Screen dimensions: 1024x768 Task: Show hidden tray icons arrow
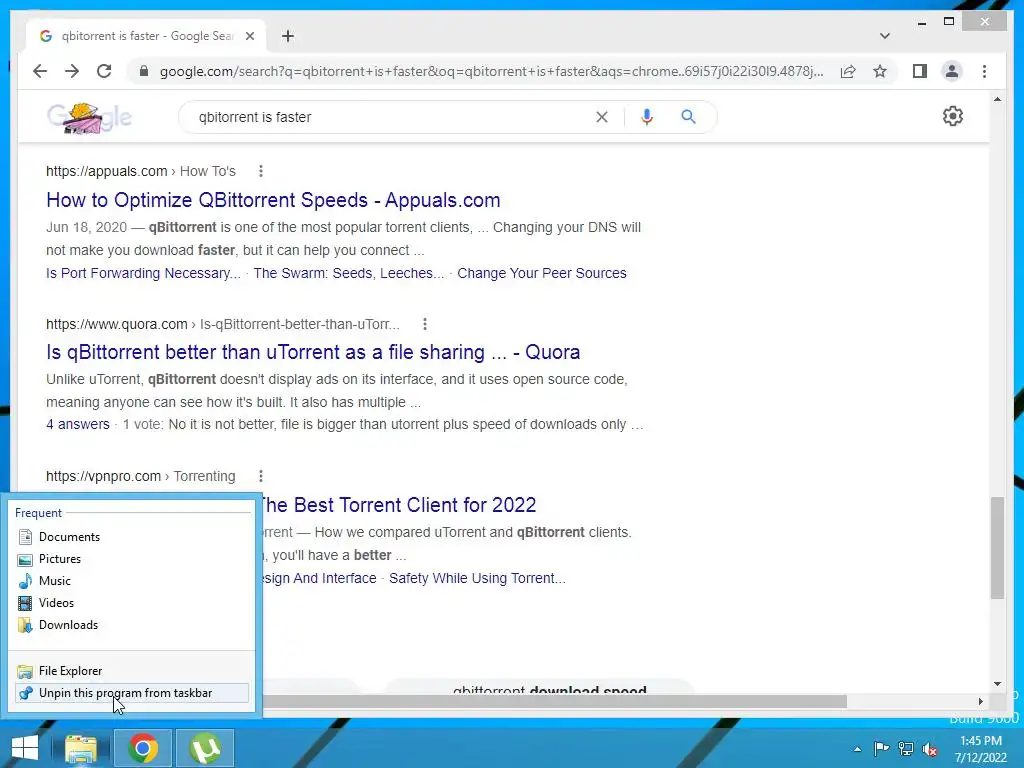(857, 749)
